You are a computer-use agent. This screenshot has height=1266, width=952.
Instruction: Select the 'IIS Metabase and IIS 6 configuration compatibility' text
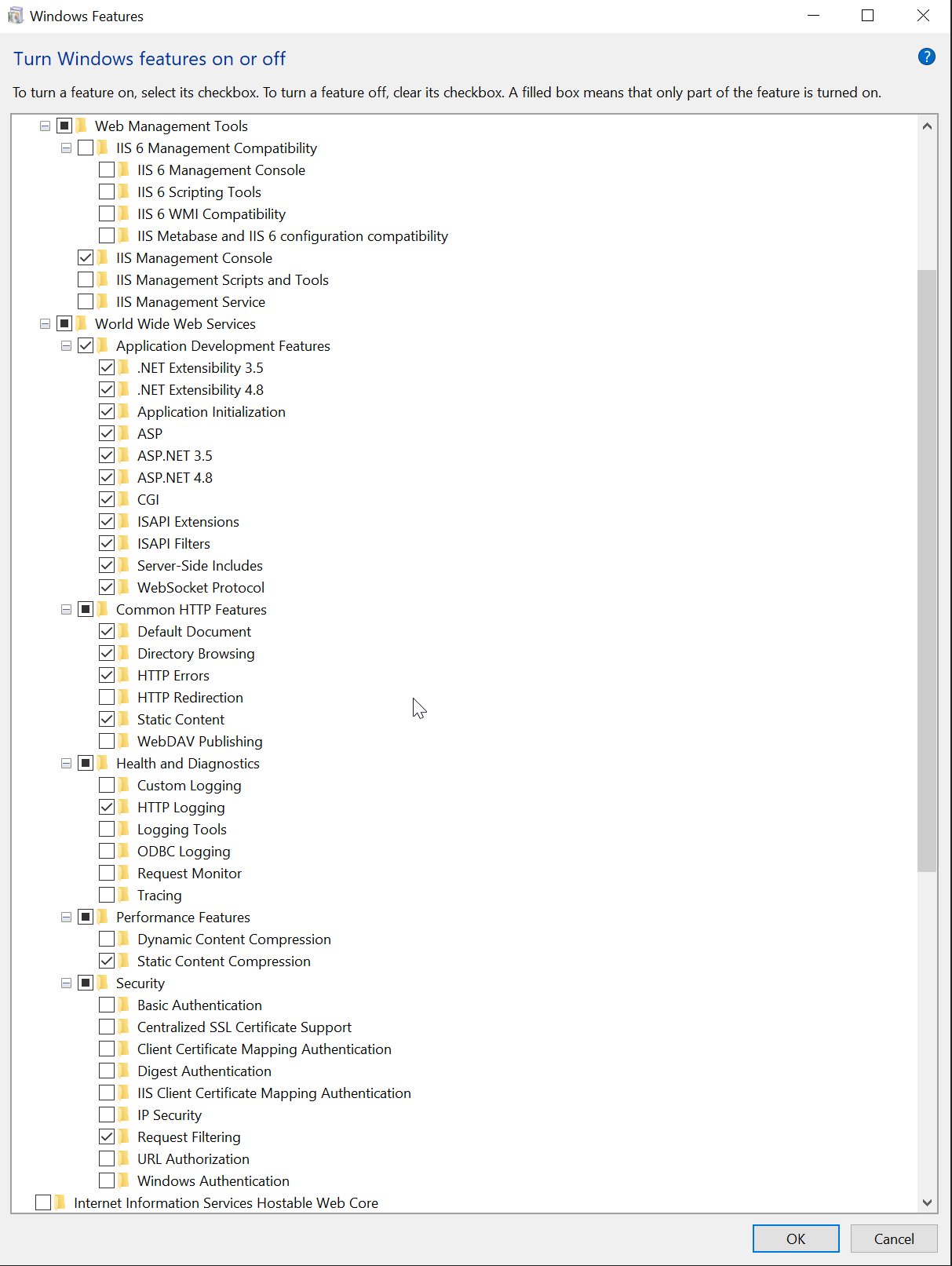click(x=293, y=235)
